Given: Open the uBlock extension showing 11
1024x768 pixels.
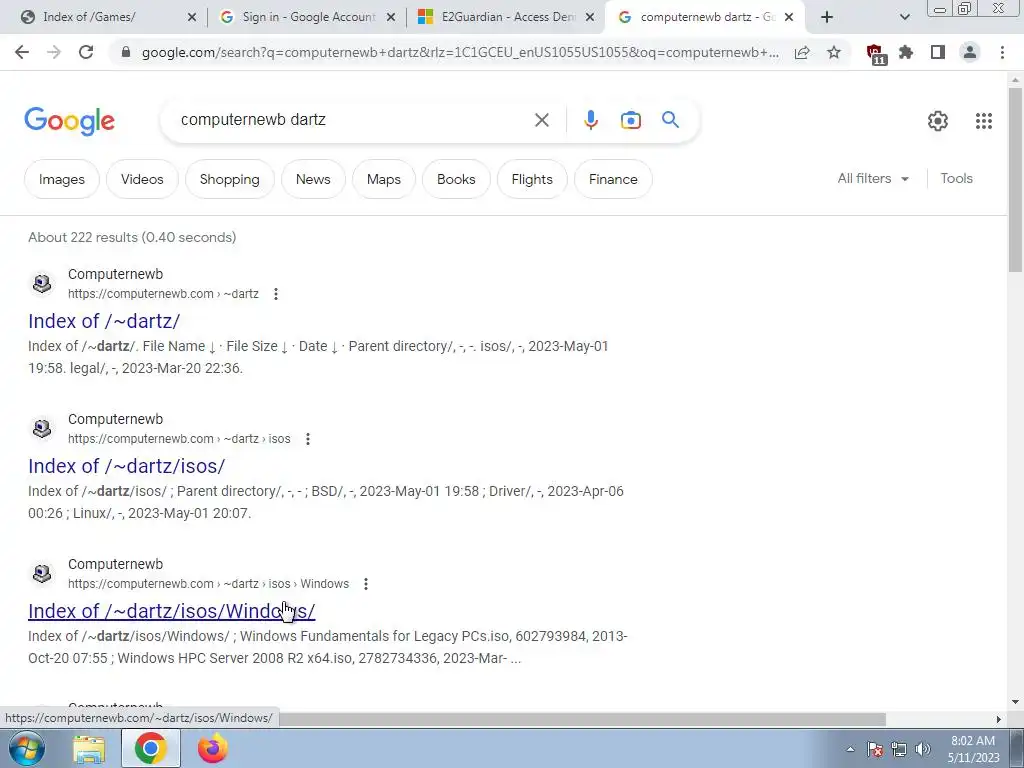Looking at the screenshot, I should [875, 54].
